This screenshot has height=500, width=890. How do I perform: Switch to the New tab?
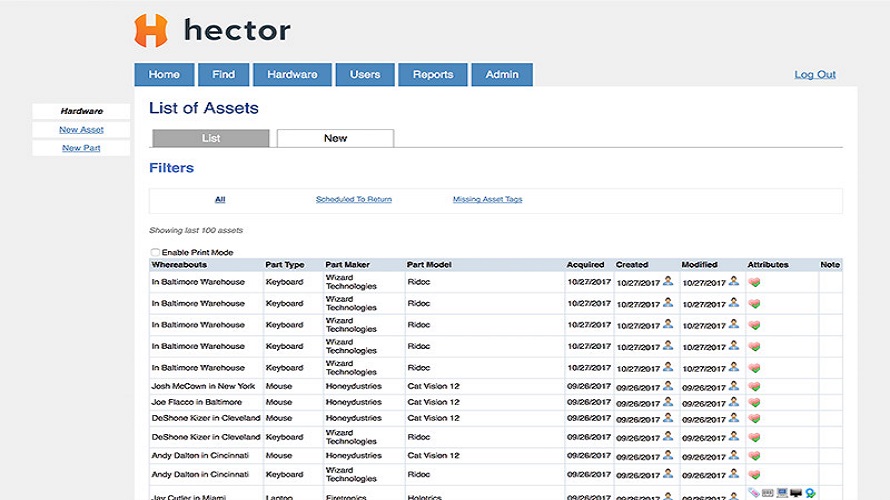click(x=335, y=138)
